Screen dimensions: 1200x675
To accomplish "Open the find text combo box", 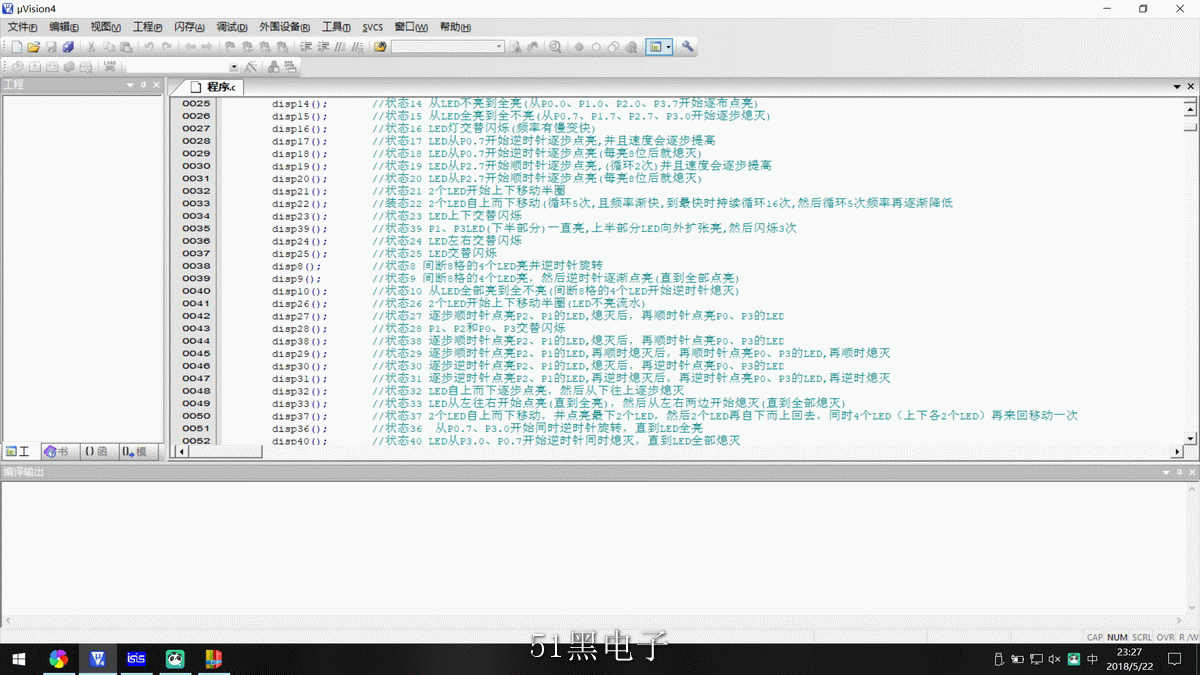I will [x=448, y=47].
